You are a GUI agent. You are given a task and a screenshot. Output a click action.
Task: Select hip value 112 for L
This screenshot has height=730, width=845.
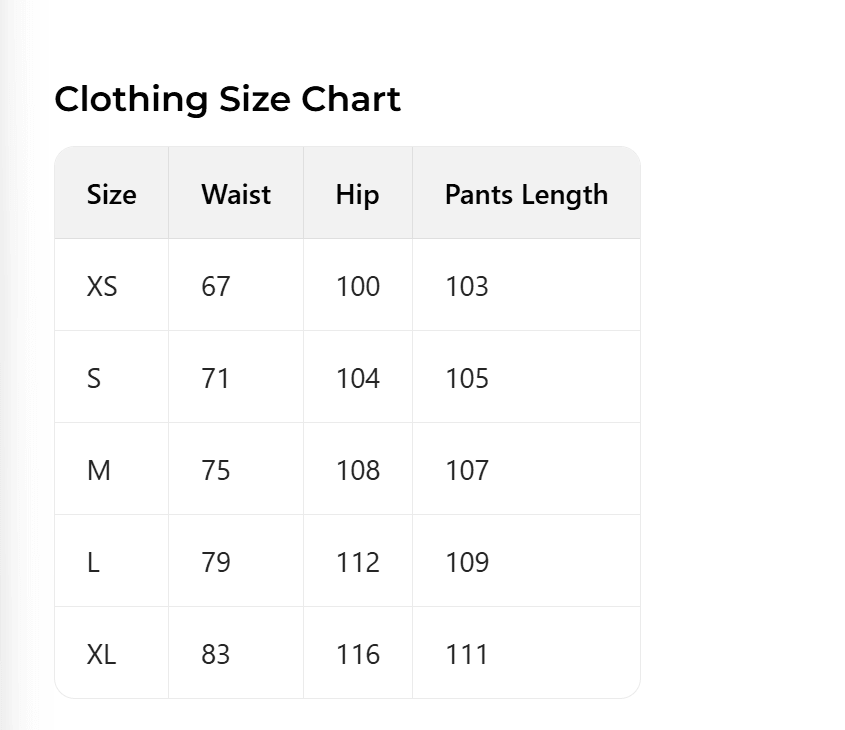click(358, 563)
